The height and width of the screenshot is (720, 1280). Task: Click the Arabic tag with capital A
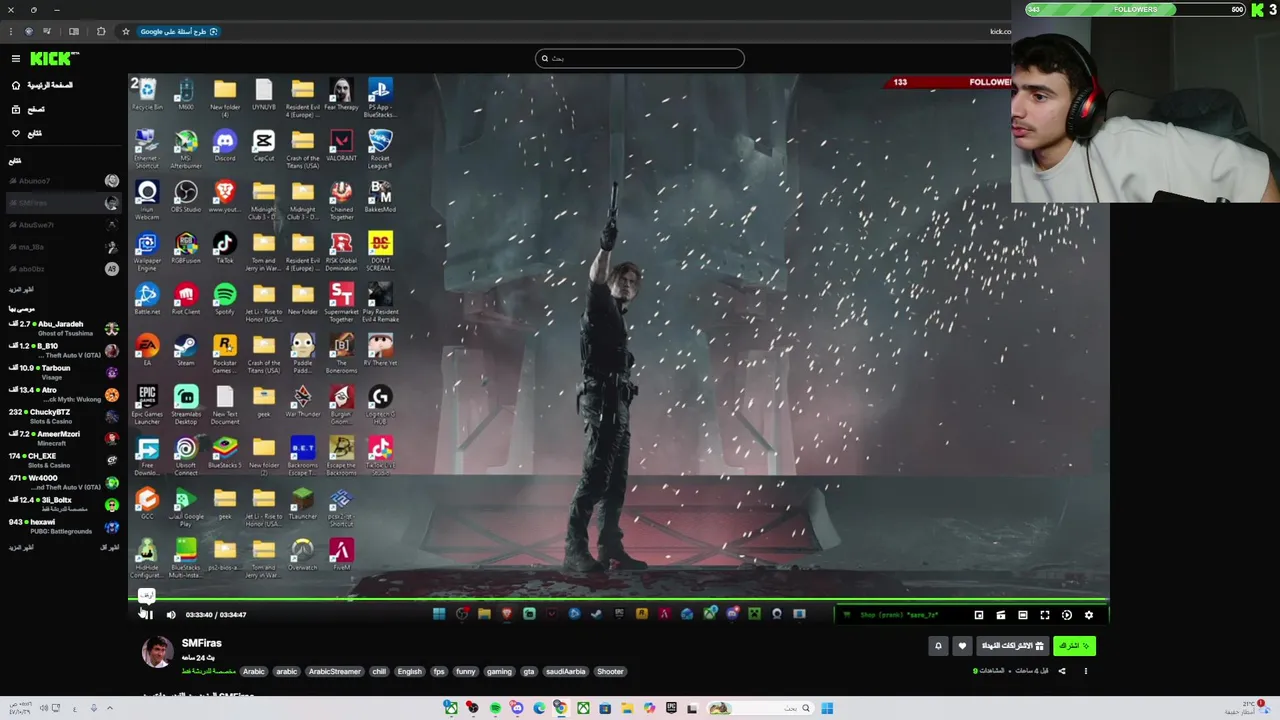coord(254,672)
